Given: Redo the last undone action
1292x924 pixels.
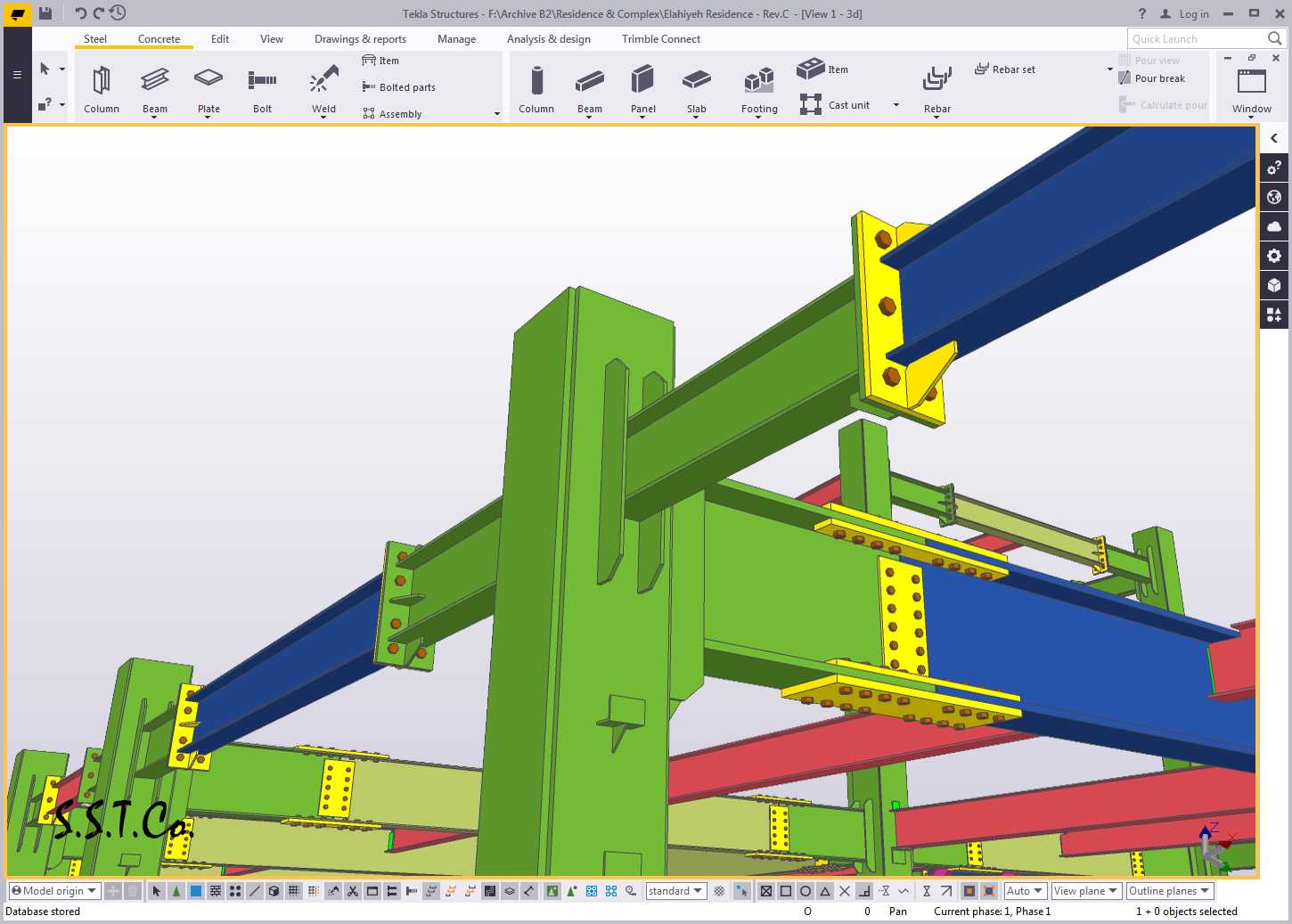Looking at the screenshot, I should pos(99,13).
